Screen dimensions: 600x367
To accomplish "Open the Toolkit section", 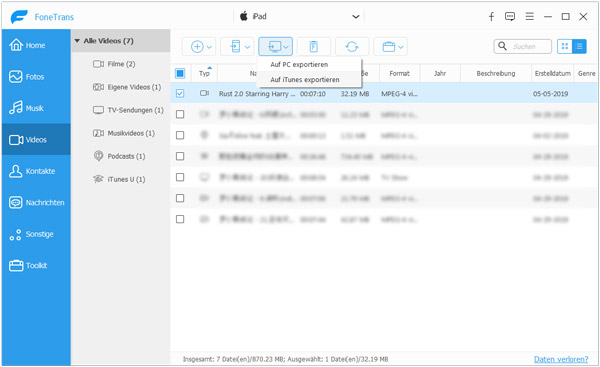I will point(36,265).
